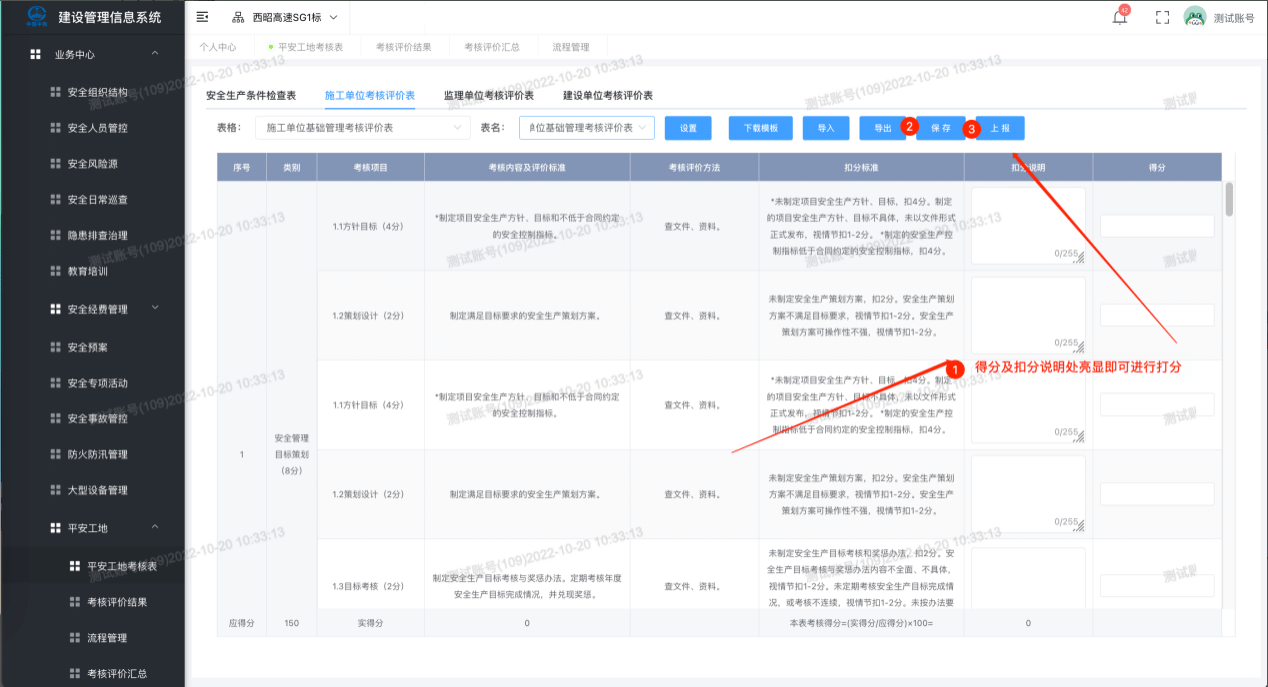This screenshot has width=1268, height=687.
Task: Click the 上报 submit button
Action: pyautogui.click(x=1000, y=128)
